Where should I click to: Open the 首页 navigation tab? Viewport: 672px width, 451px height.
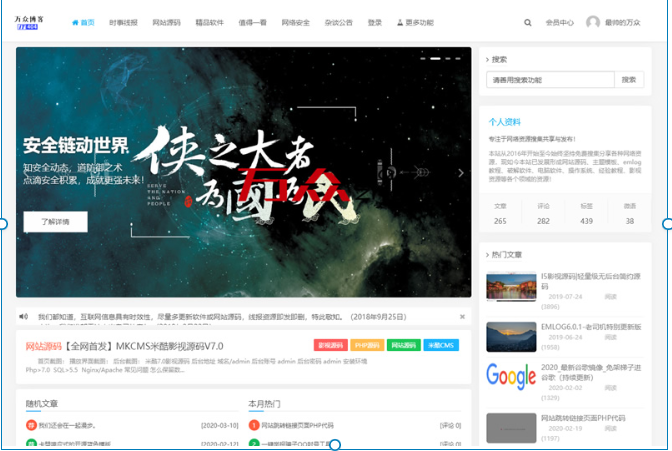click(84, 22)
